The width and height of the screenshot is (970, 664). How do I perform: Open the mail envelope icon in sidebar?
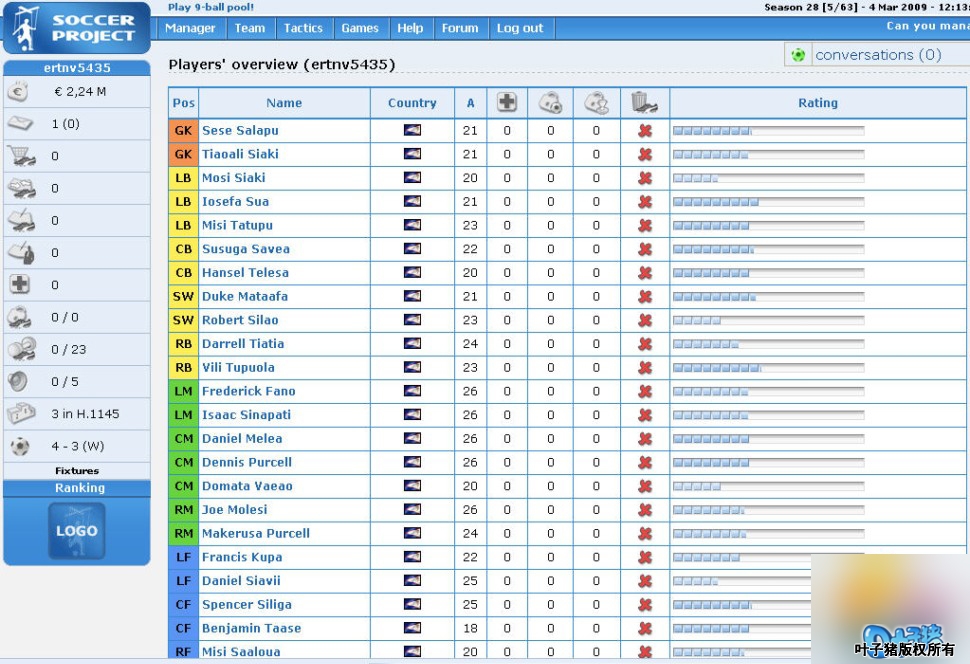[20, 124]
